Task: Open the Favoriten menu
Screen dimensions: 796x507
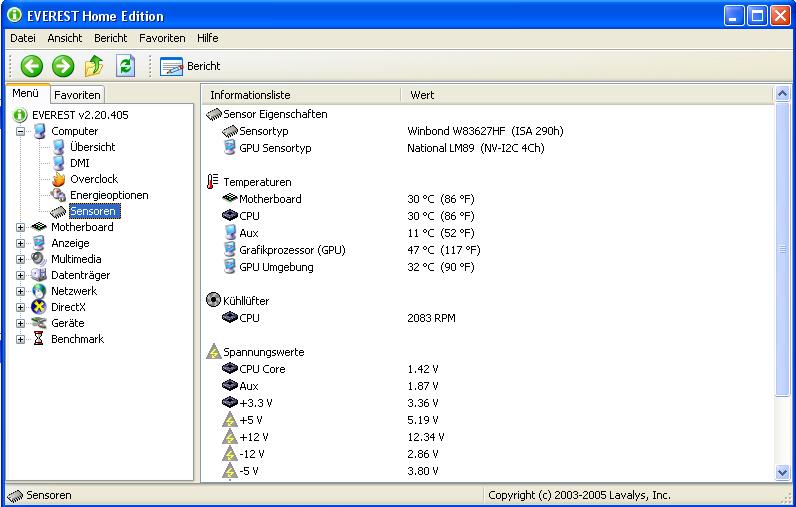Action: coord(162,38)
